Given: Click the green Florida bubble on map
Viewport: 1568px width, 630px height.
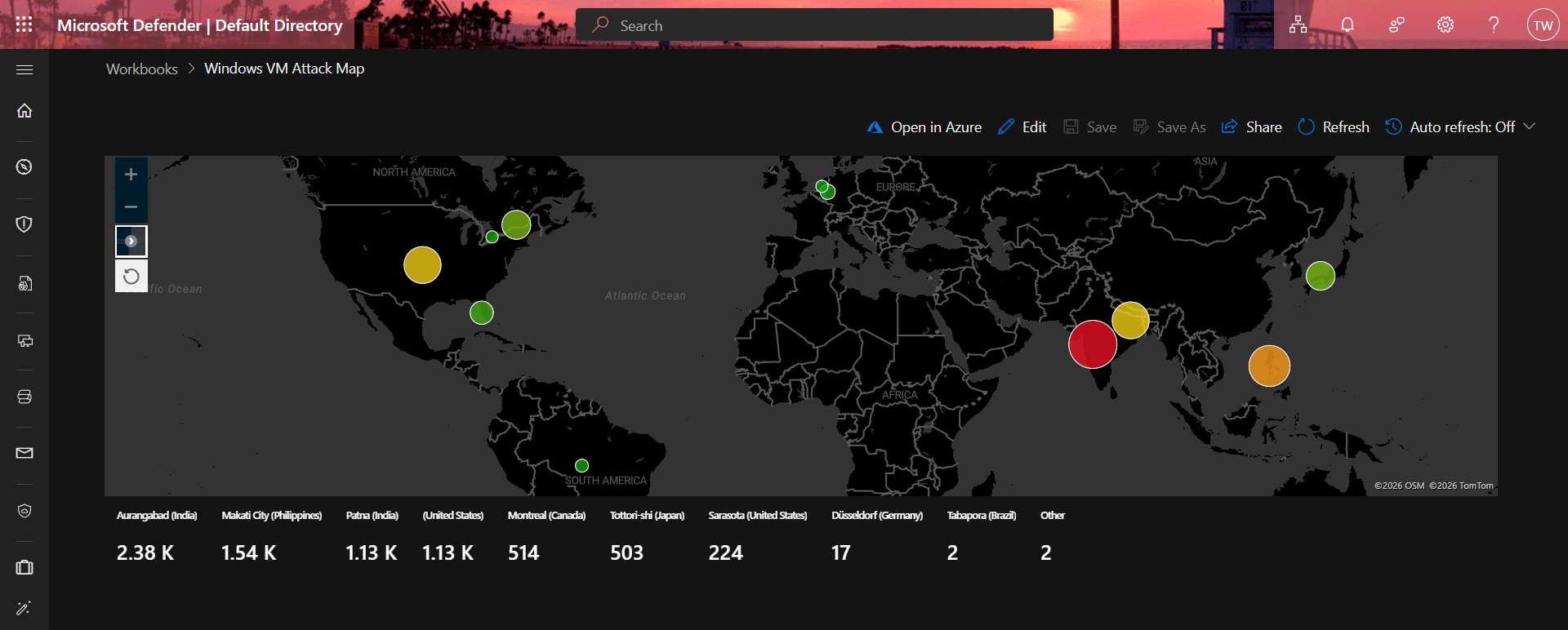Looking at the screenshot, I should (482, 313).
